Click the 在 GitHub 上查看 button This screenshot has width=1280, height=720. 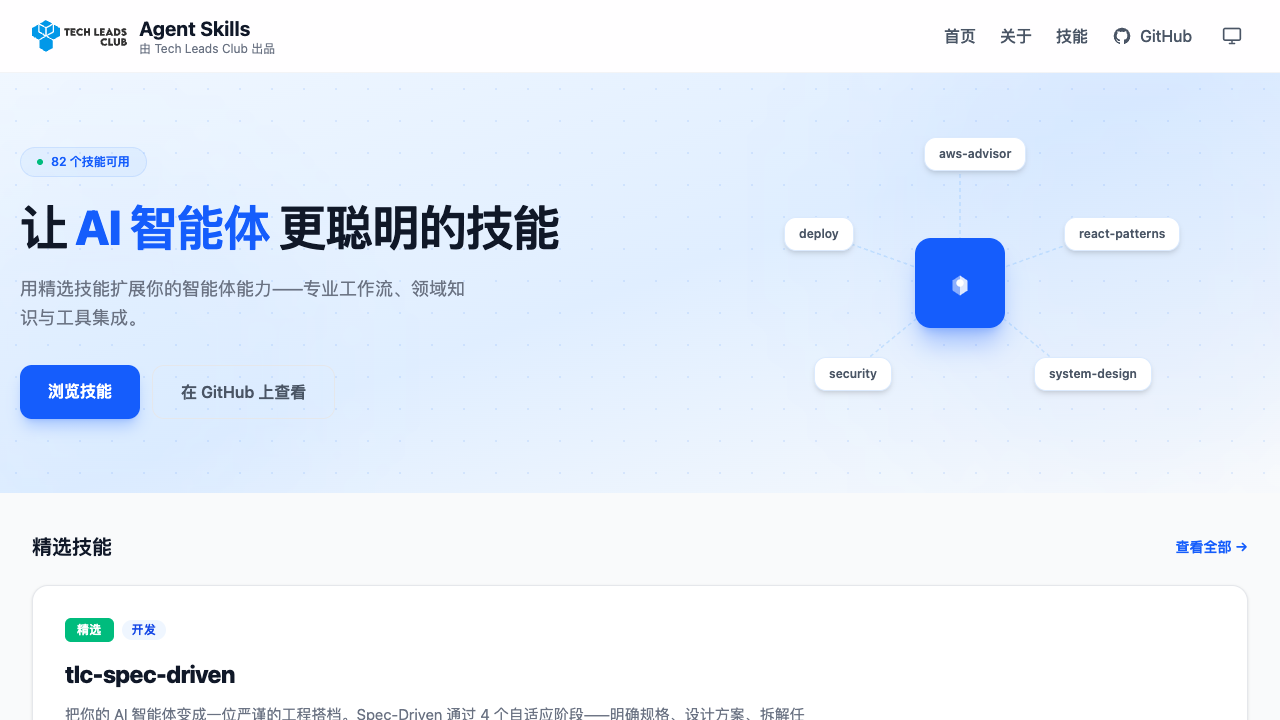tap(243, 392)
